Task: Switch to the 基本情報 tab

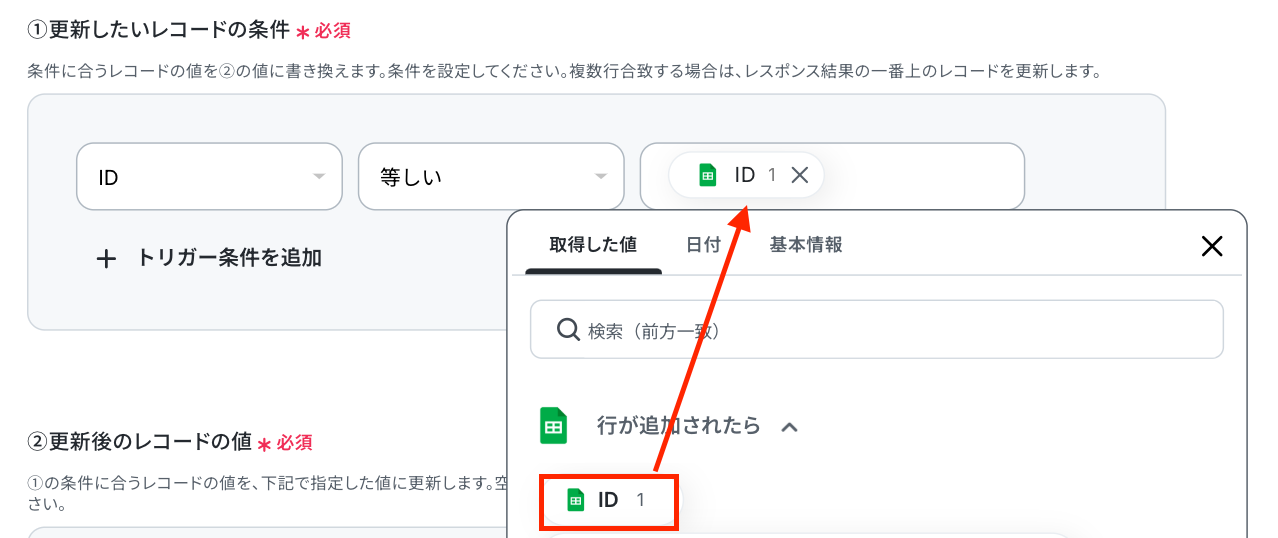Action: click(806, 245)
